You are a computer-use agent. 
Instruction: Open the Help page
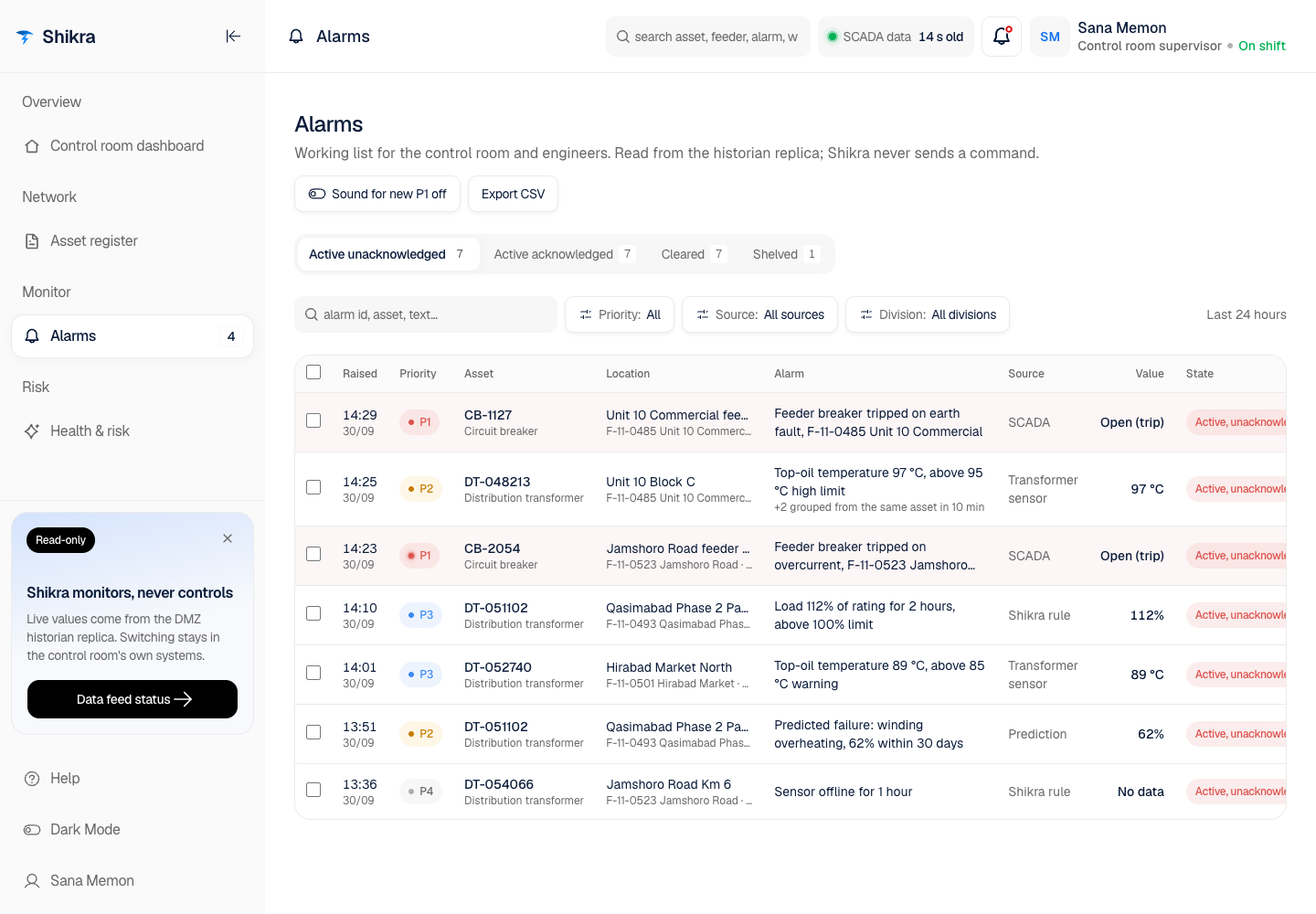[133, 779]
